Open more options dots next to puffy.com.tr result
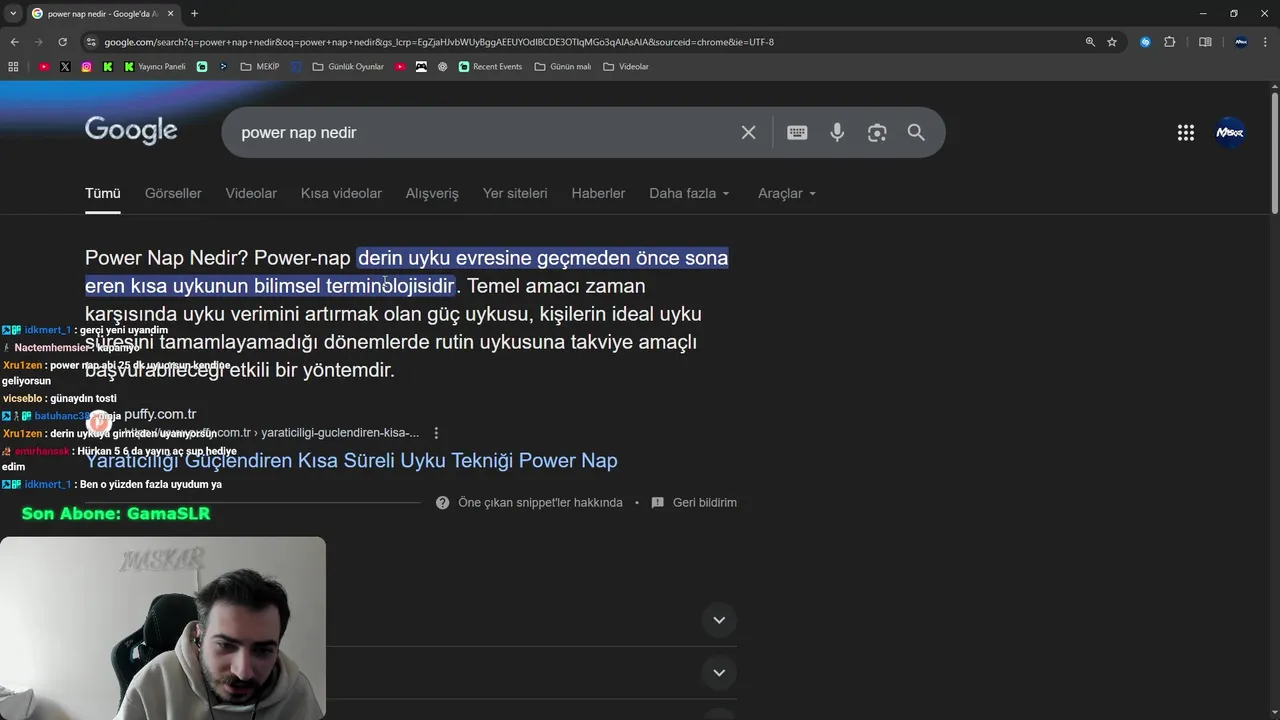Screen dimensions: 1280x720 436,433
